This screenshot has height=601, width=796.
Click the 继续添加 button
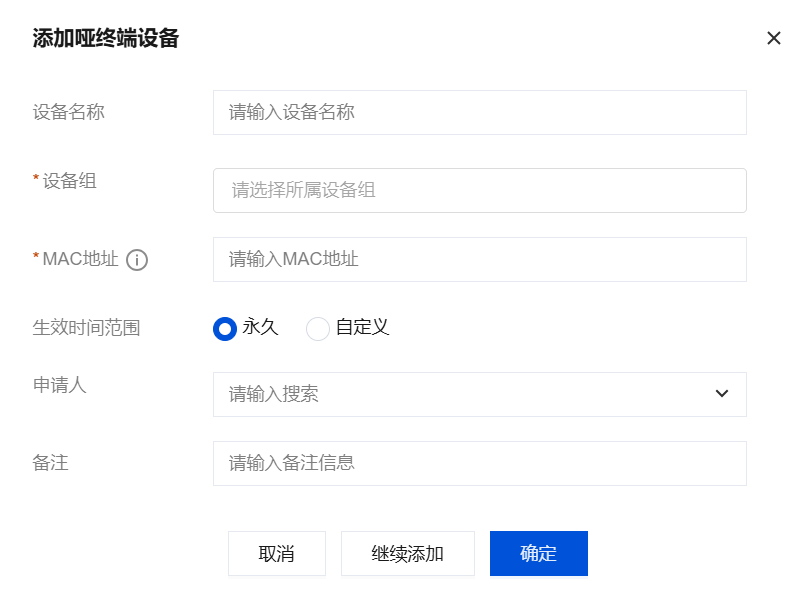408,553
